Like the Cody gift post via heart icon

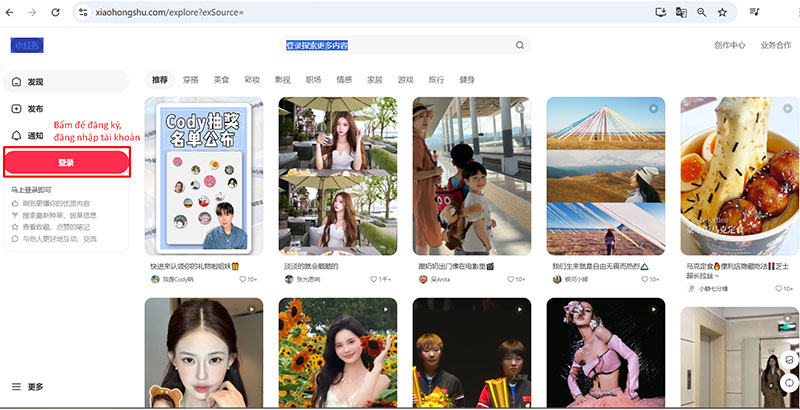[243, 279]
